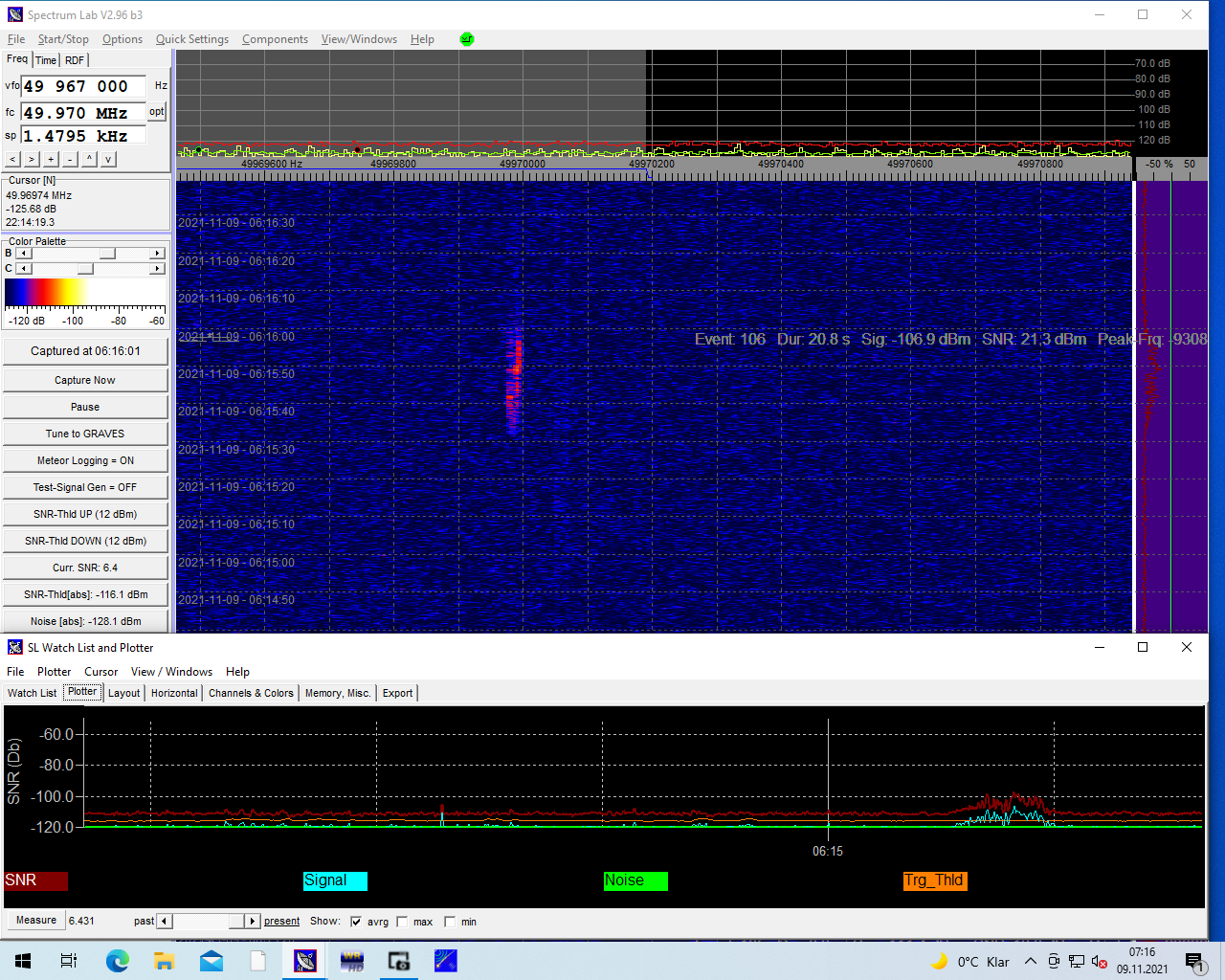Image resolution: width=1225 pixels, height=980 pixels.
Task: Click left arrow of Brightness (B) palette slider
Action: pyautogui.click(x=24, y=254)
